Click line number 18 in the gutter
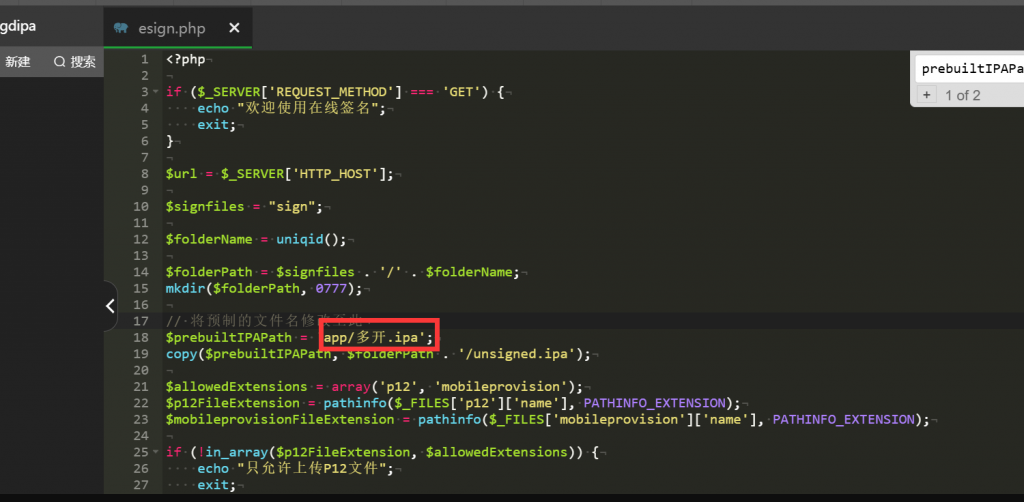Viewport: 1024px width, 502px height. click(143, 338)
